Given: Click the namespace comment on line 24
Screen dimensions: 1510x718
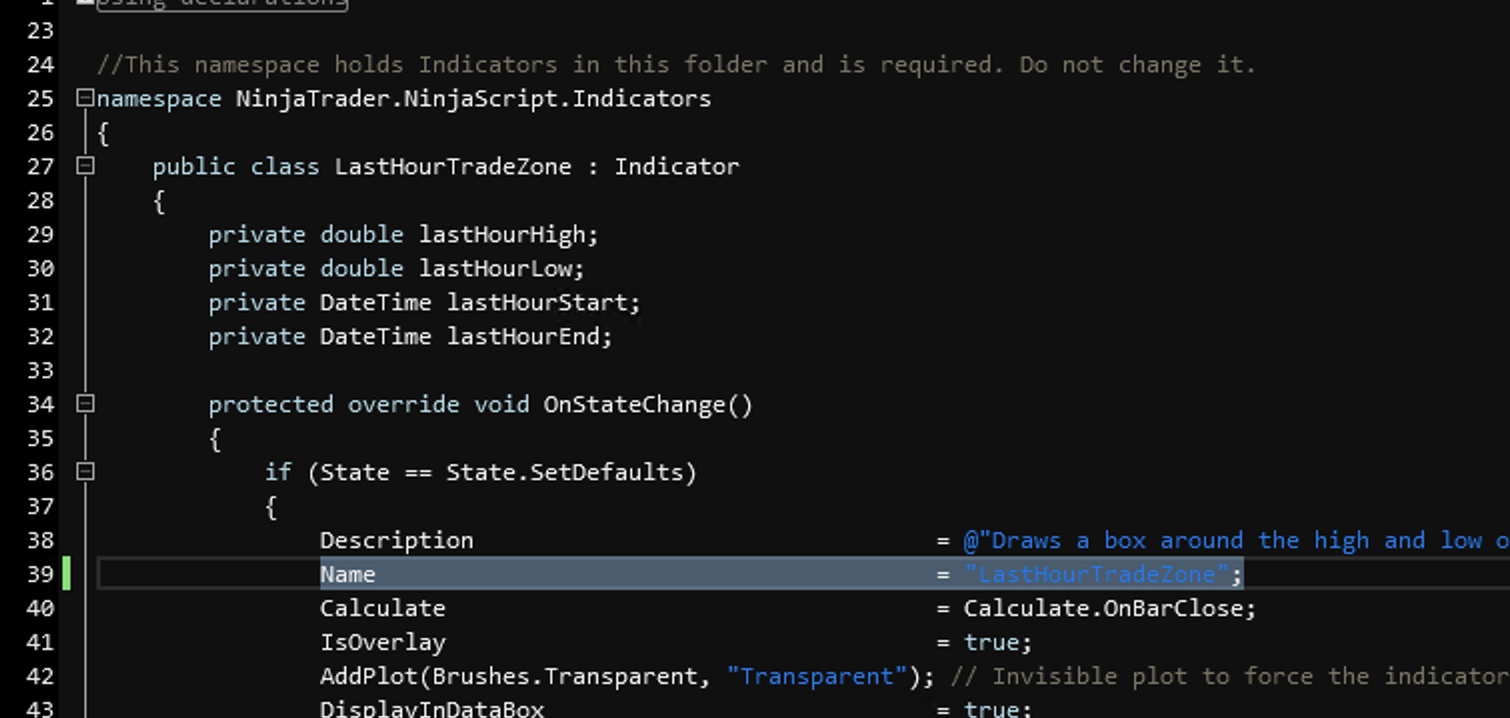Looking at the screenshot, I should [675, 64].
